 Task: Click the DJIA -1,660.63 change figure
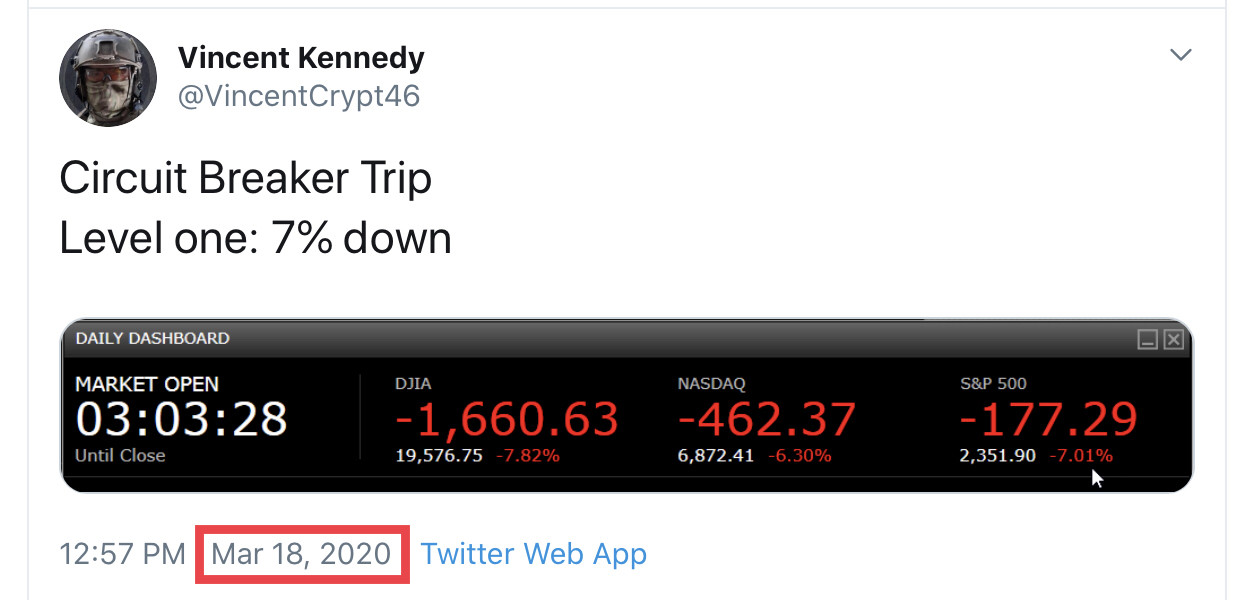(x=506, y=419)
